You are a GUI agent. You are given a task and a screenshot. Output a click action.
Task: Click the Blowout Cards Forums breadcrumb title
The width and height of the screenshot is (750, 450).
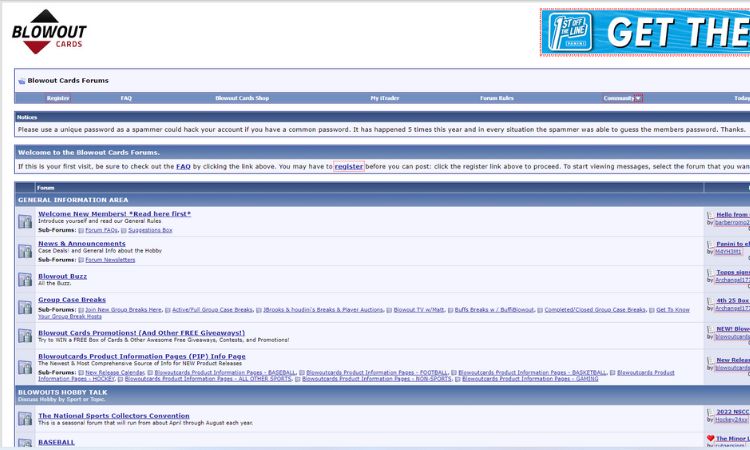pyautogui.click(x=68, y=81)
